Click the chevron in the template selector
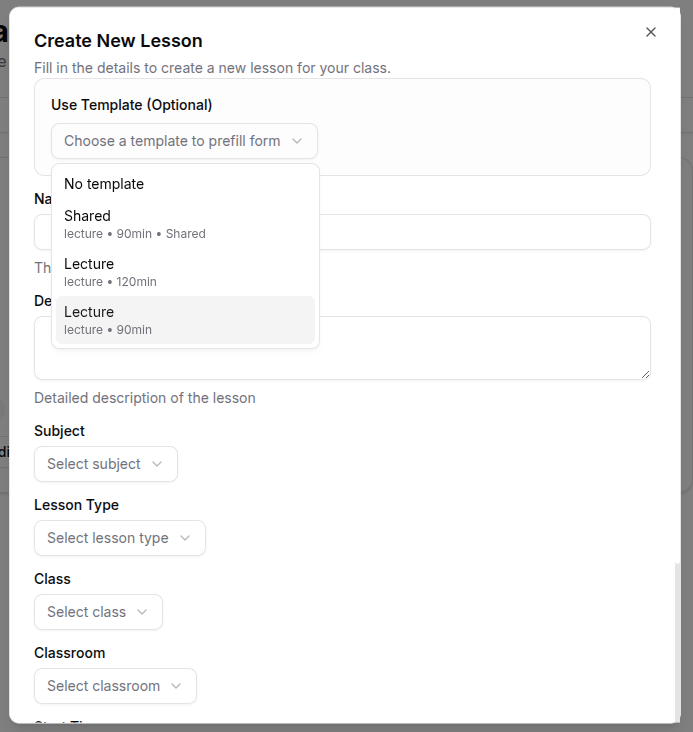 click(297, 141)
